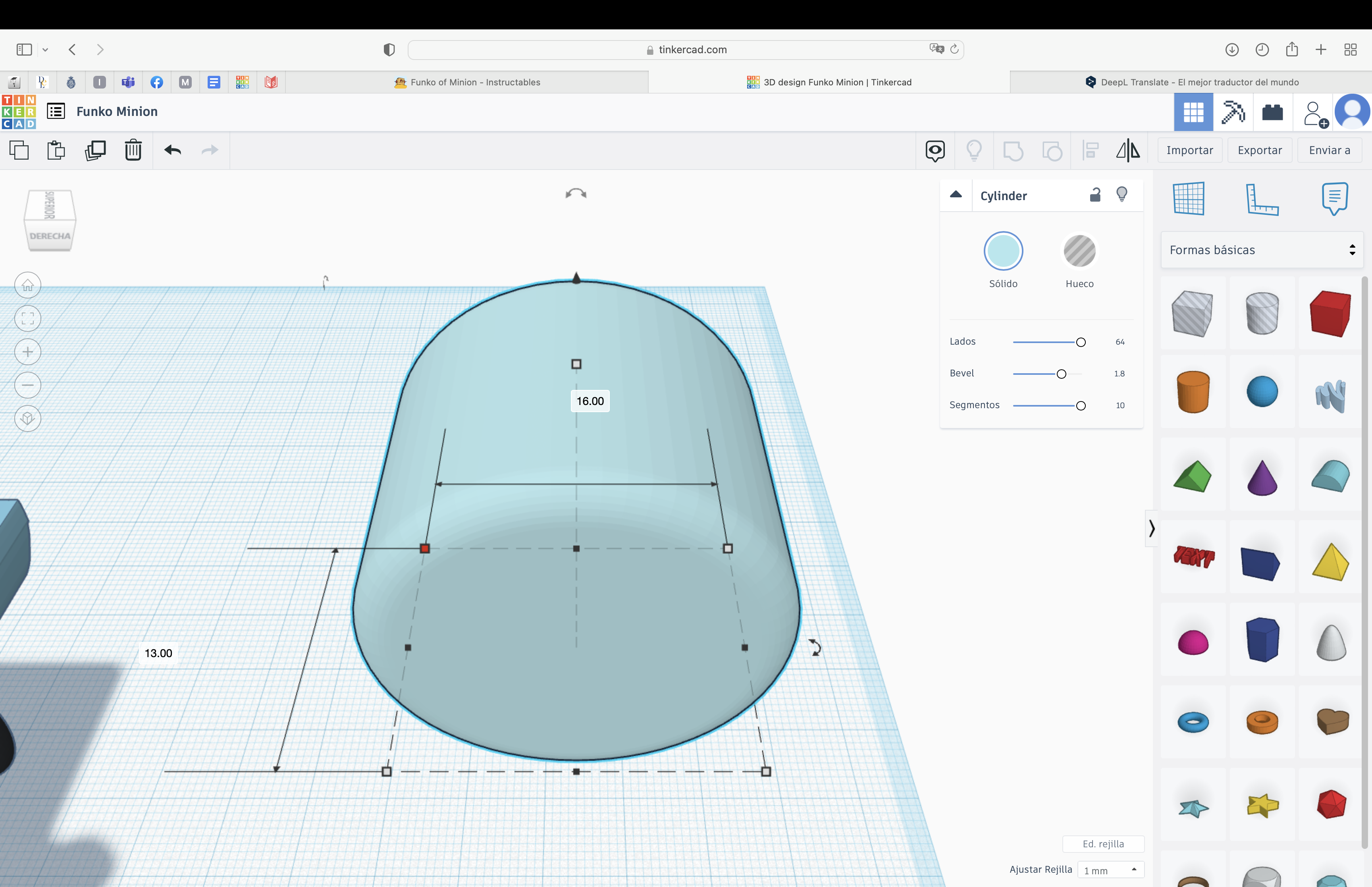1372x887 pixels.
Task: Duplicate the selected Cylinder shape
Action: click(95, 150)
